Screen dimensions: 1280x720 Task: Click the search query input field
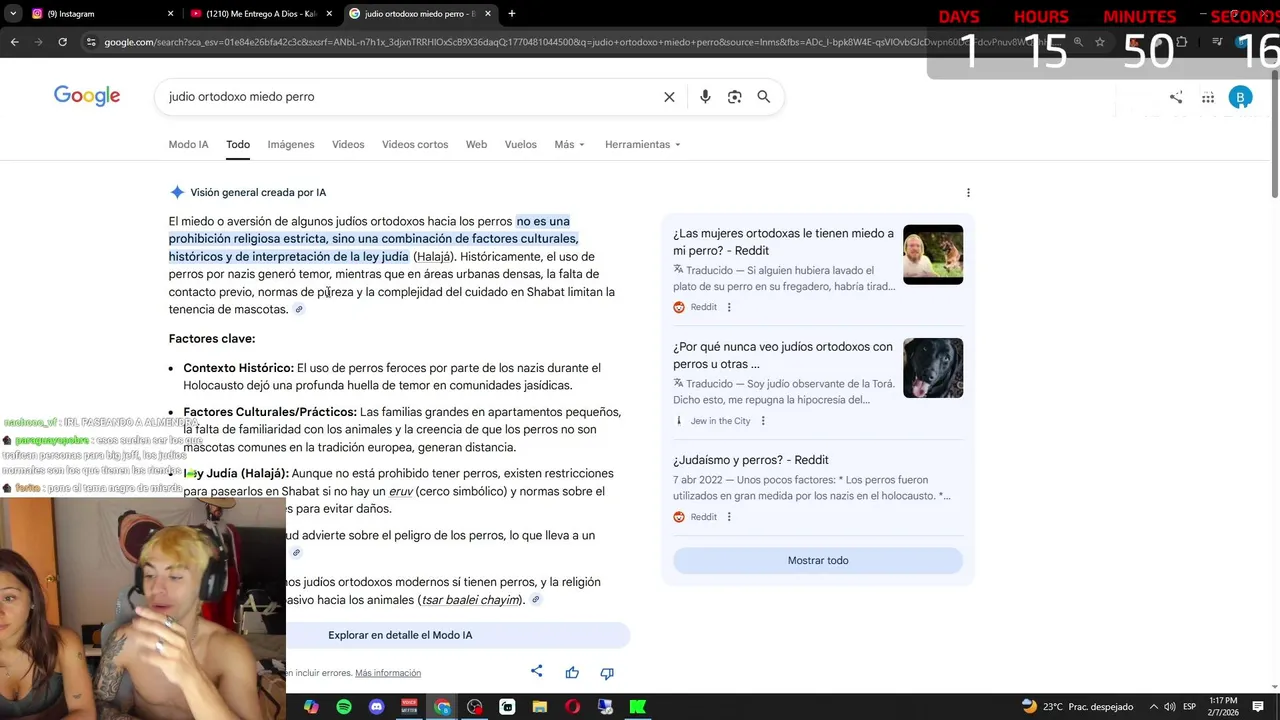point(410,97)
